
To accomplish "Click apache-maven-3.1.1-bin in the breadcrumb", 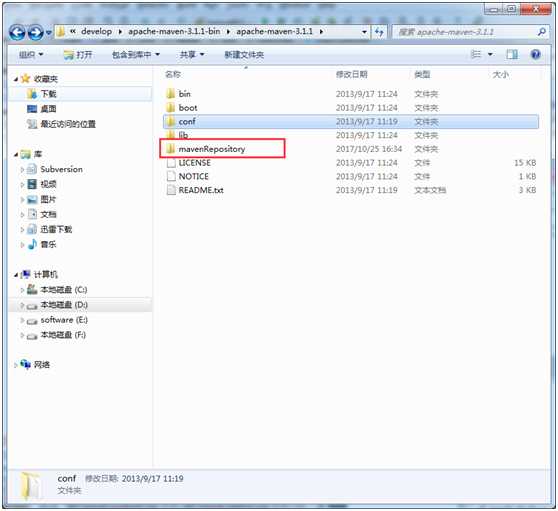I will [174, 31].
